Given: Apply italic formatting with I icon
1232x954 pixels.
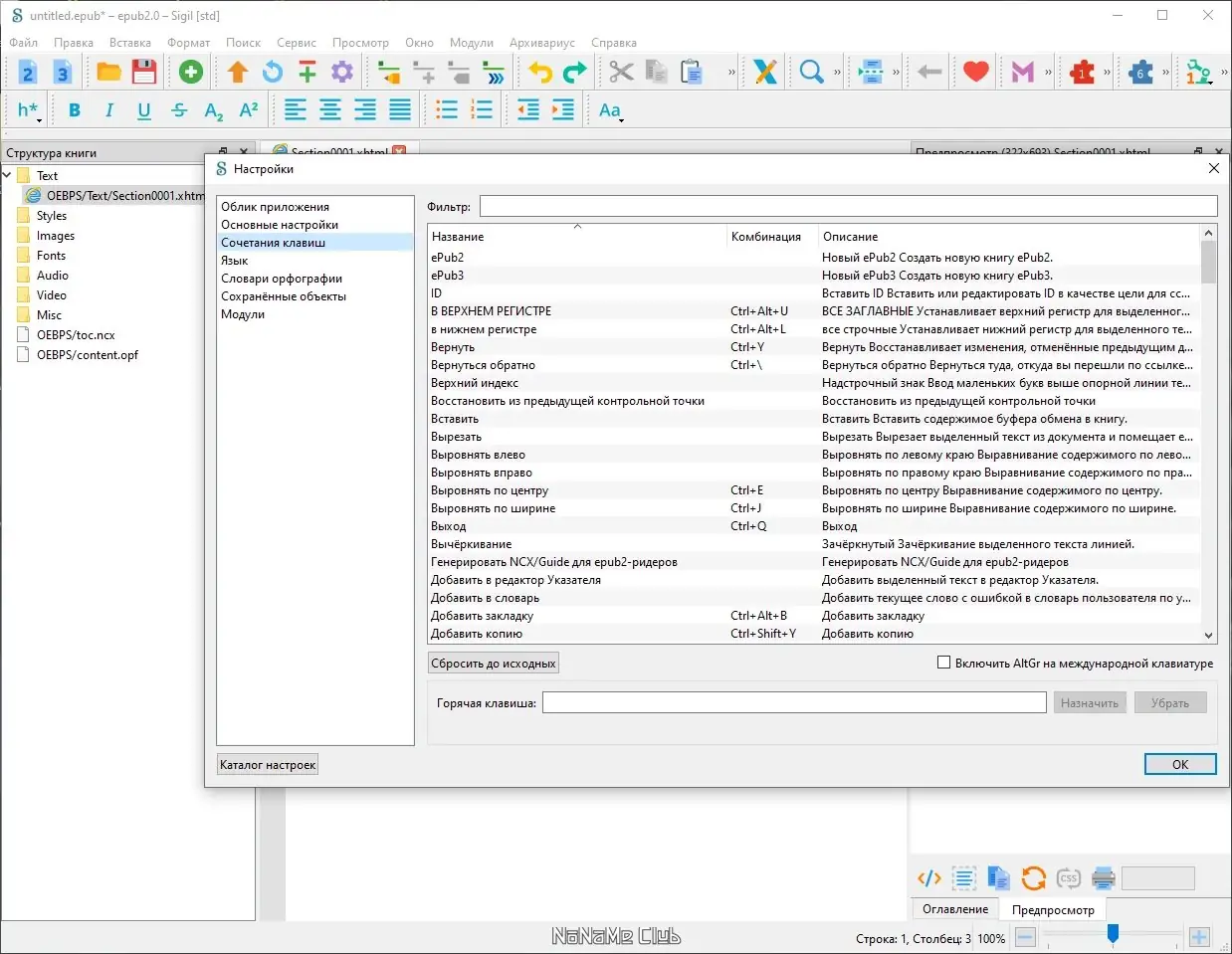Looking at the screenshot, I should 109,110.
